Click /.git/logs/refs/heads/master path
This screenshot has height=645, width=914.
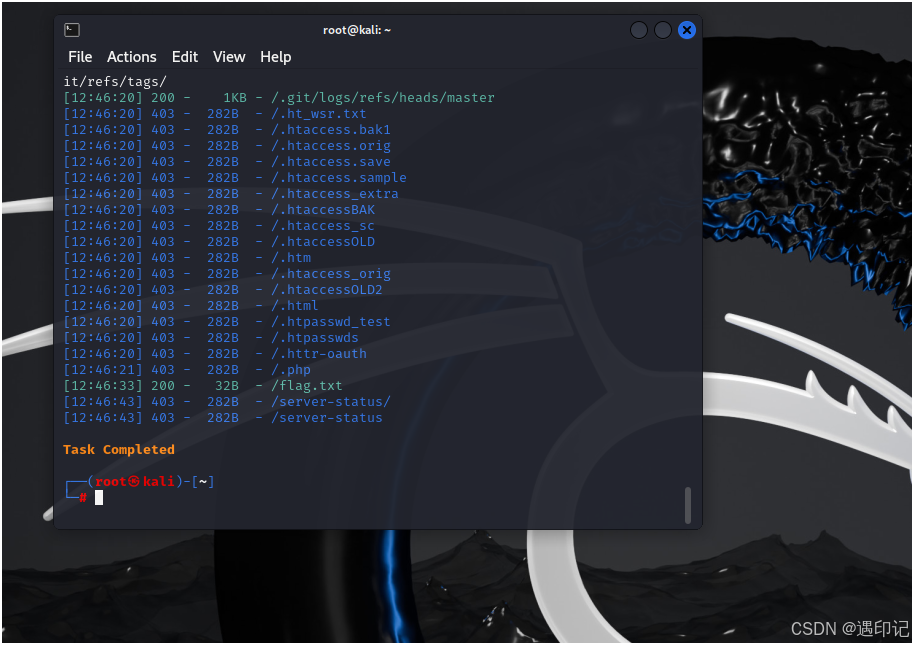click(x=383, y=98)
